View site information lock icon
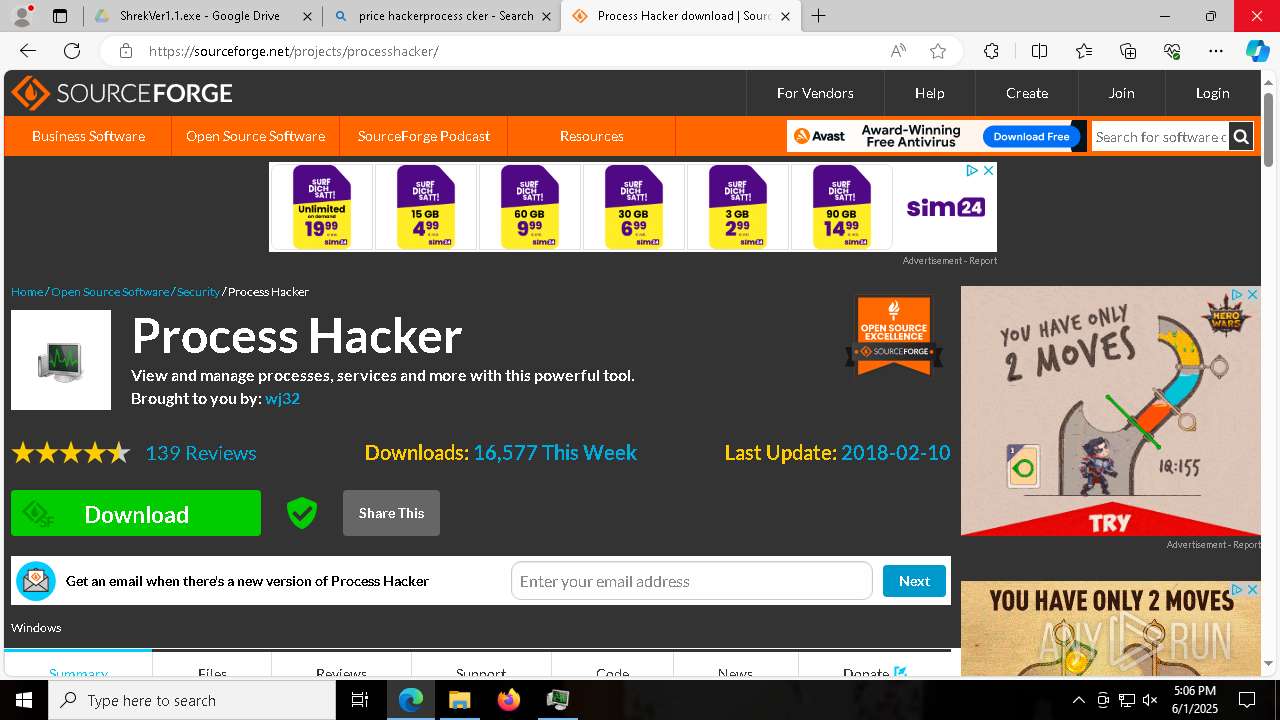 125,51
